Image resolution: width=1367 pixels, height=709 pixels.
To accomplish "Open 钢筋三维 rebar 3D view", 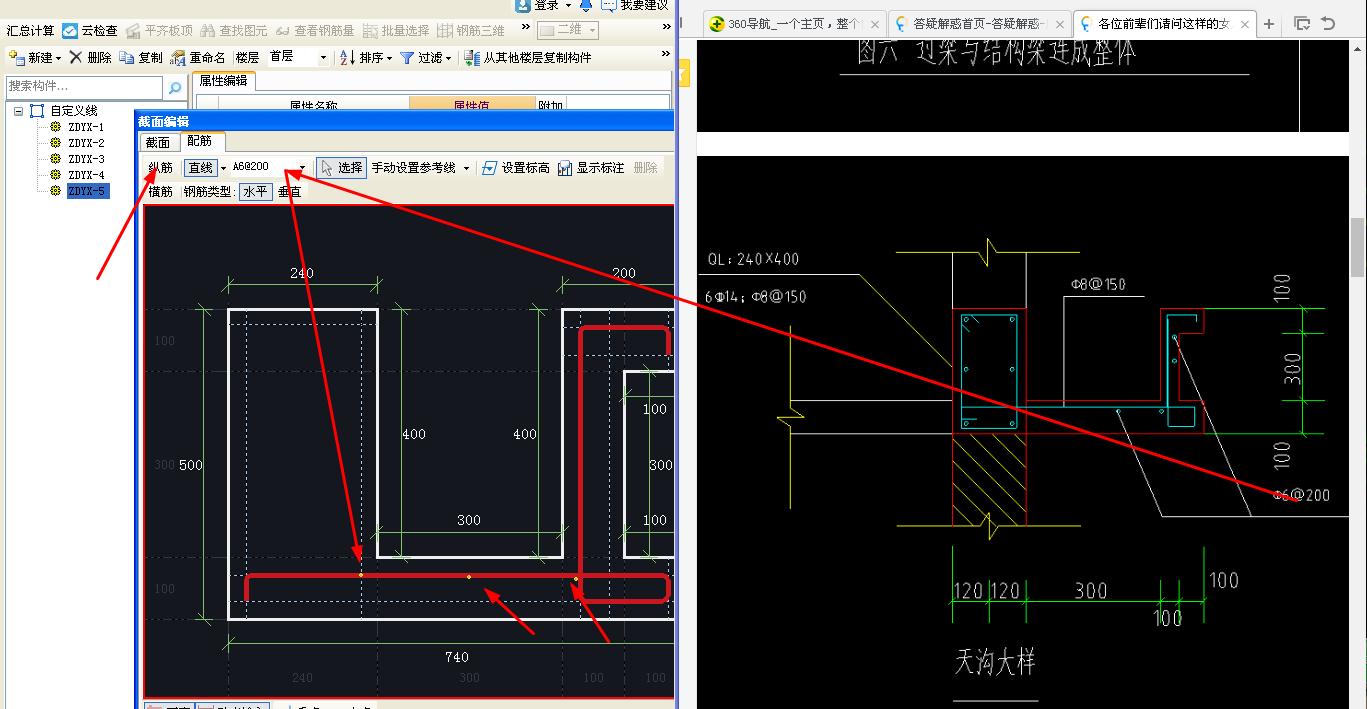I will (x=471, y=31).
